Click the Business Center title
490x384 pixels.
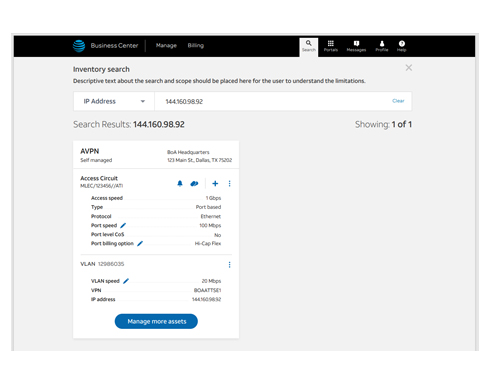click(x=114, y=46)
